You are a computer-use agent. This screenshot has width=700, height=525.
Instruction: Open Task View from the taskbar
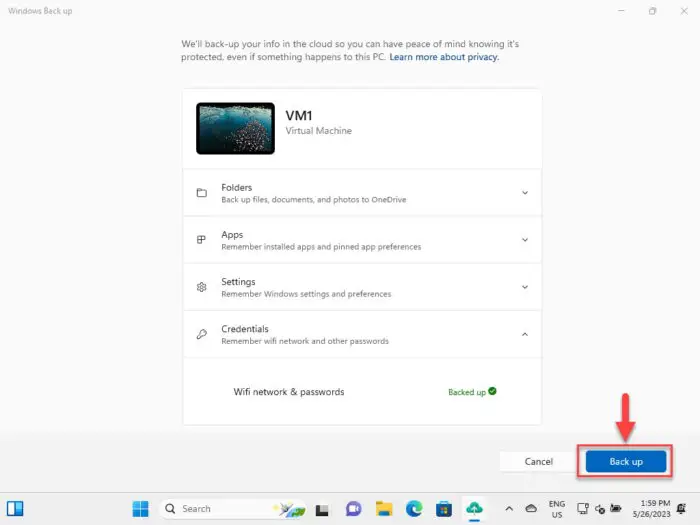click(x=322, y=509)
